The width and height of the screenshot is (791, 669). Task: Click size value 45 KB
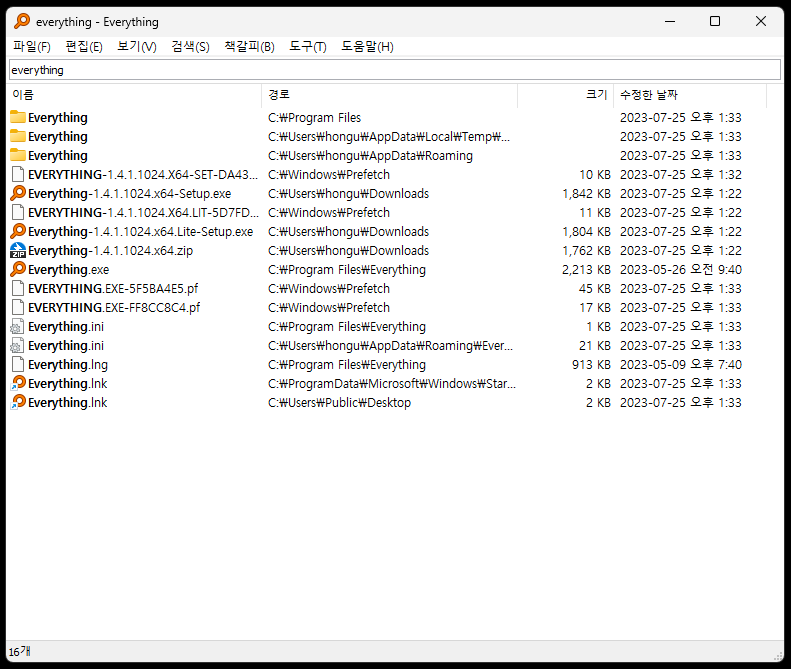(595, 289)
